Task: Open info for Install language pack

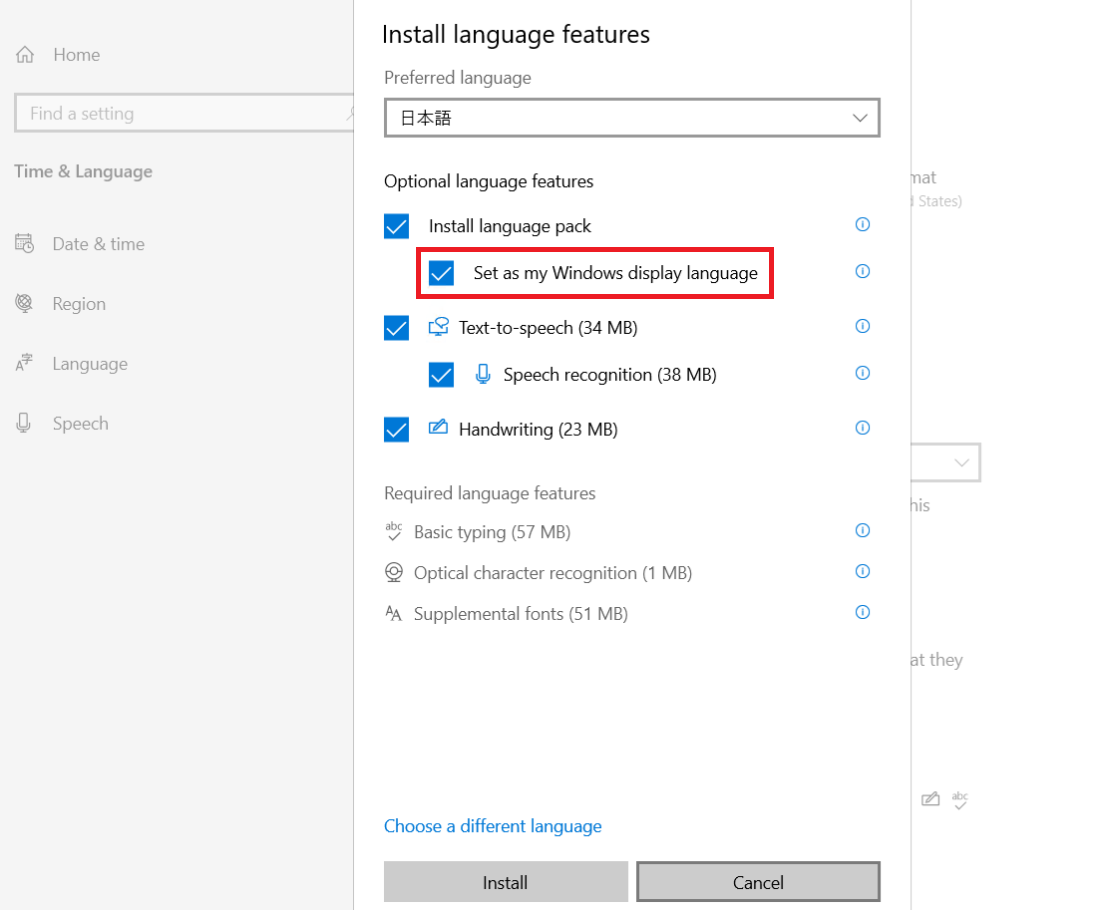Action: click(862, 225)
